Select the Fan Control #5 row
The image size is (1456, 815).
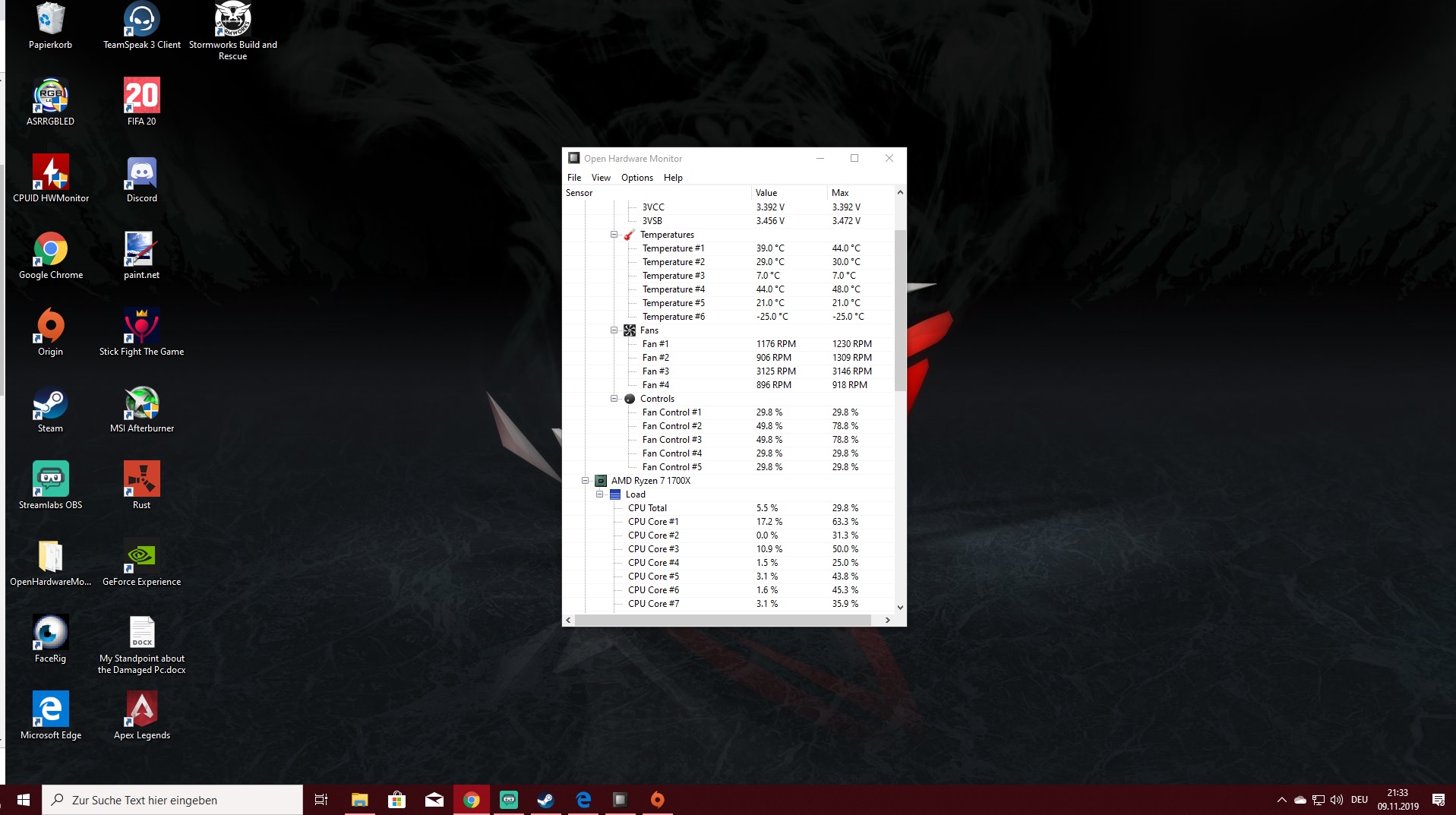point(728,467)
